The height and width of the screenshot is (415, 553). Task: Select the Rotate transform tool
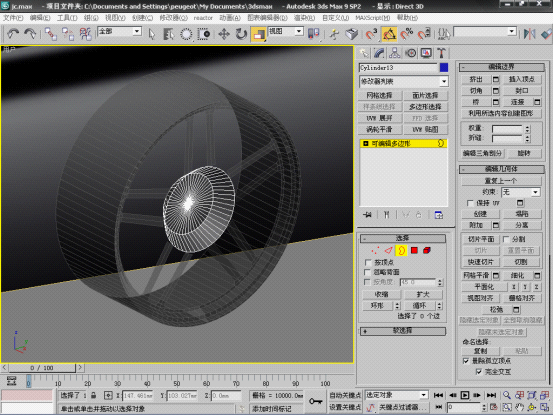241,34
